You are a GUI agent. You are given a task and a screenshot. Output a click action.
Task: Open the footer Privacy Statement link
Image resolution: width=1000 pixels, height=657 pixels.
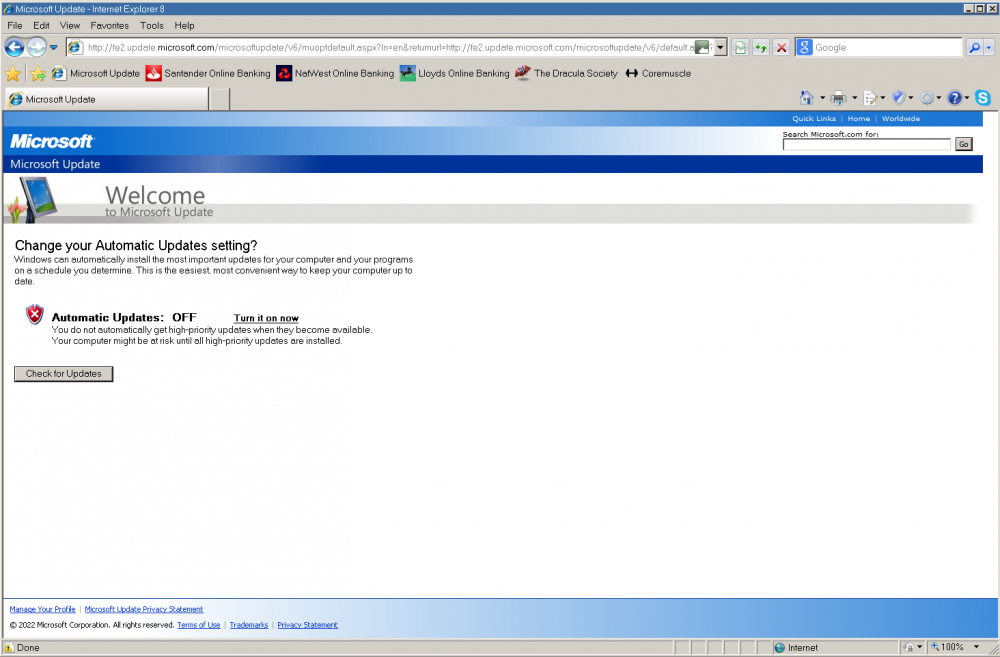307,625
